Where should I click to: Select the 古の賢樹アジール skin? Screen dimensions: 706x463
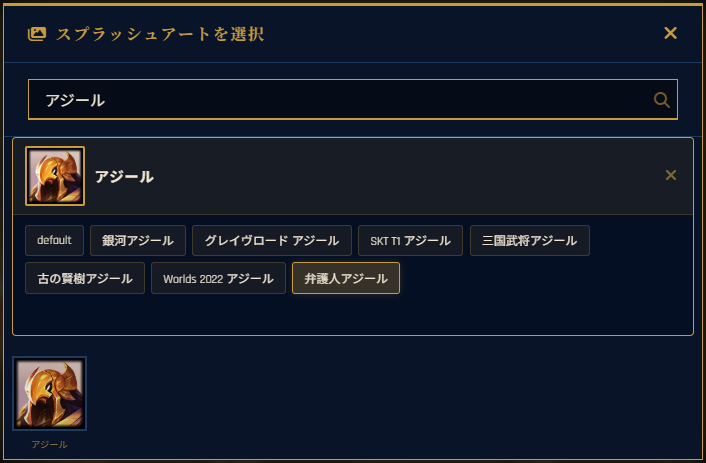tap(85, 278)
